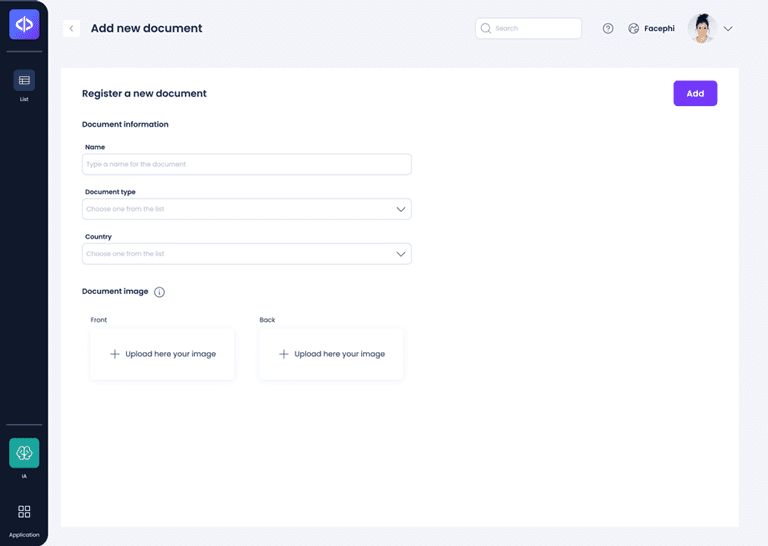Viewport: 768px width, 546px height.
Task: Click into the Search box
Action: pyautogui.click(x=528, y=28)
